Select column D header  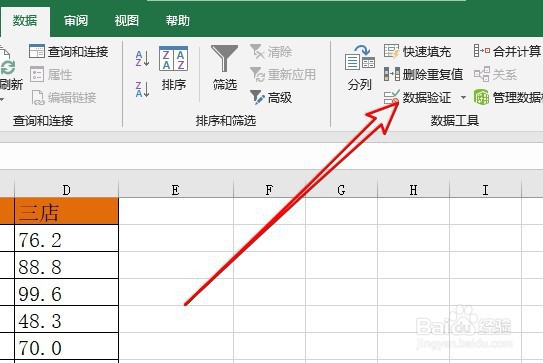66,189
